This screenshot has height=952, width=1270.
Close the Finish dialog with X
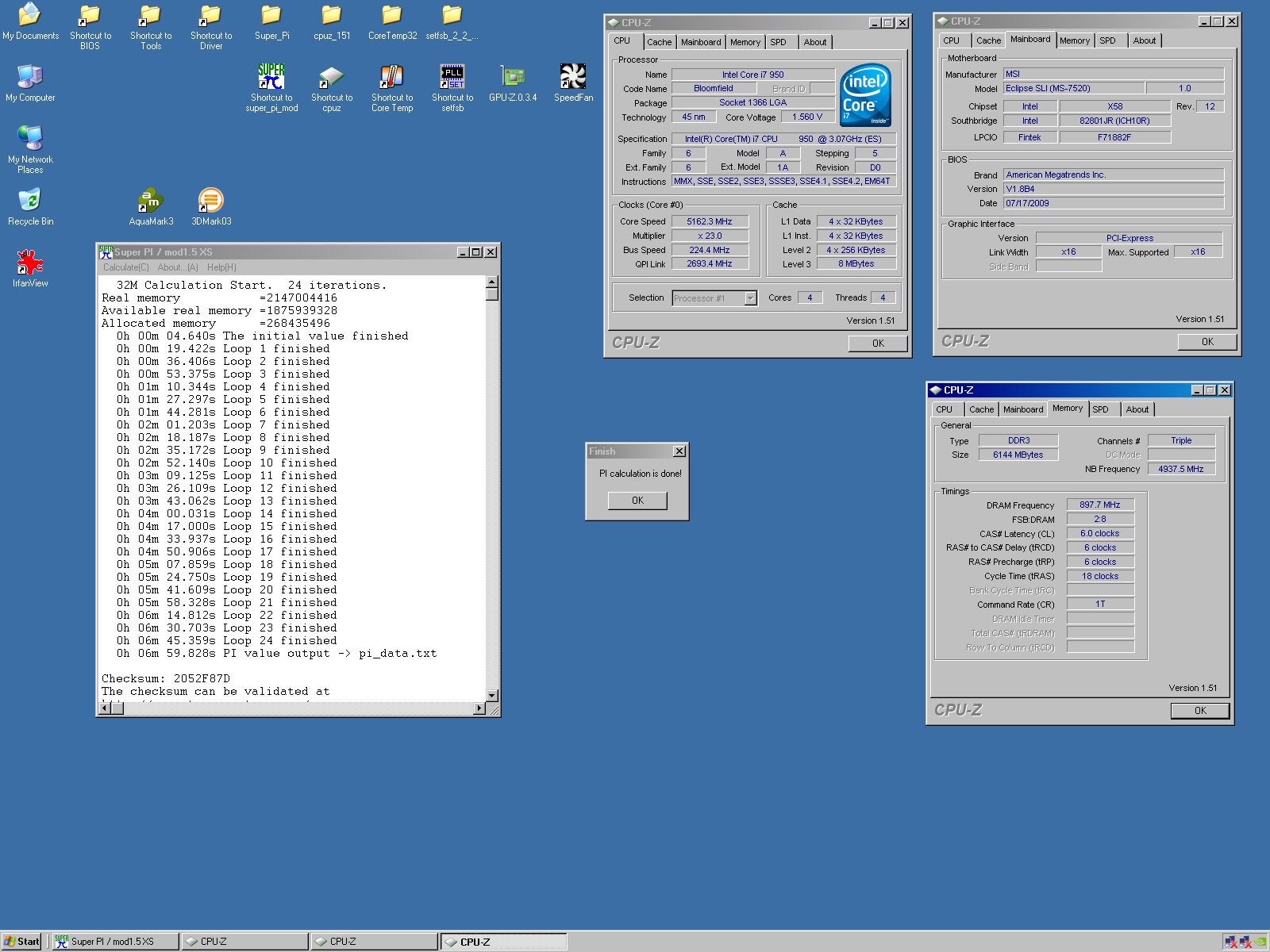point(679,451)
